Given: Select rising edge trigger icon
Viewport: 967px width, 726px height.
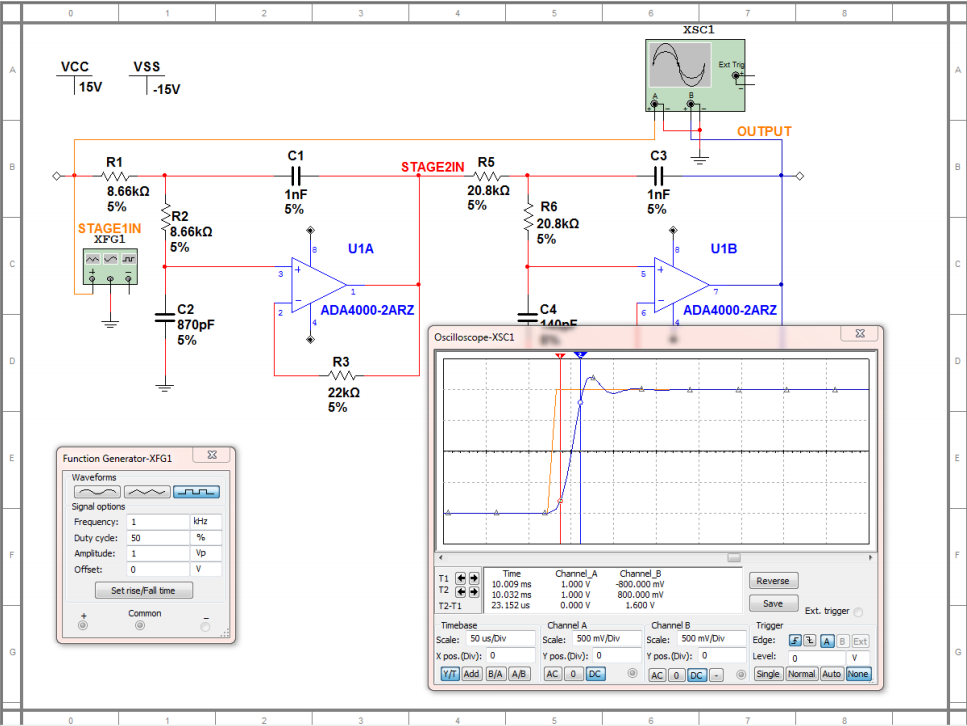Looking at the screenshot, I should (795, 641).
